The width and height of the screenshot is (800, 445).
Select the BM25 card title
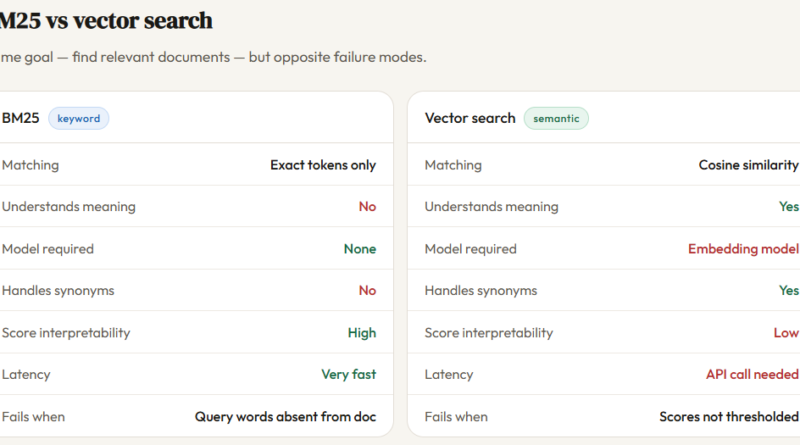[x=20, y=118]
